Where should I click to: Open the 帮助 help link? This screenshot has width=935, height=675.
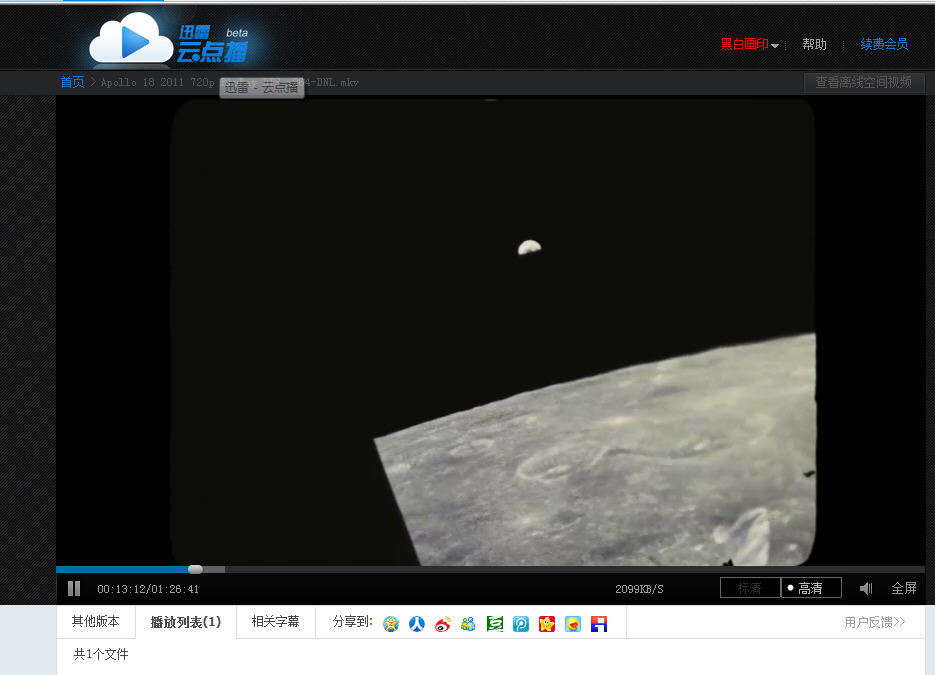[814, 44]
